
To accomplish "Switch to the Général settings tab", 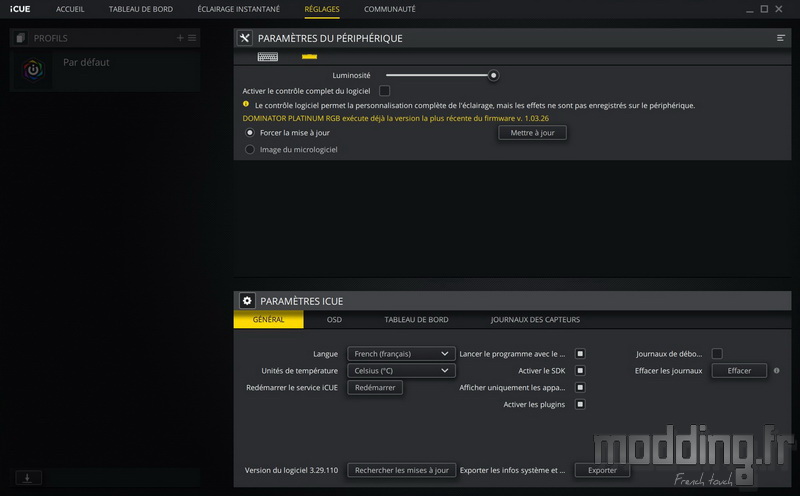I will [x=268, y=319].
